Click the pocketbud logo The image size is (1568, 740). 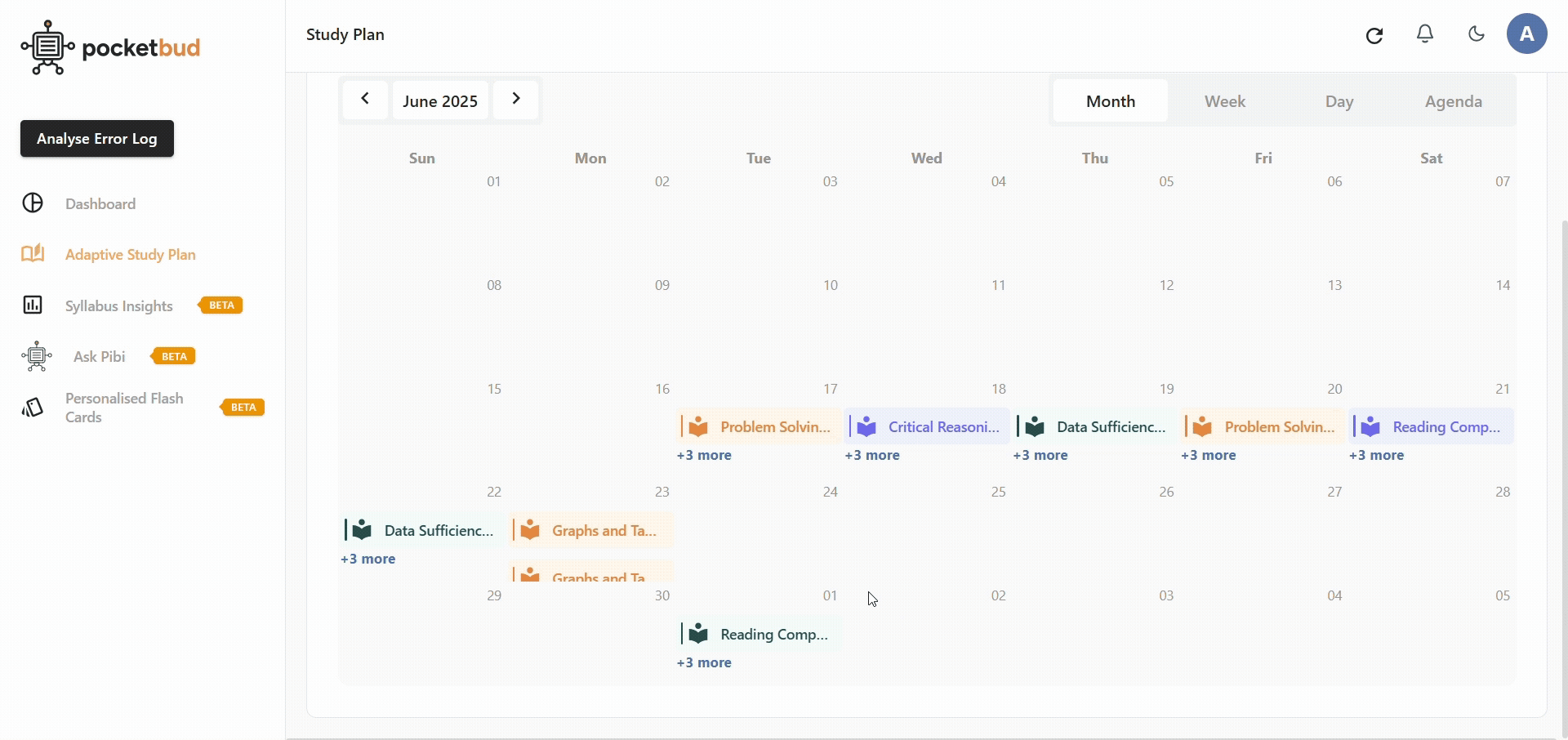(110, 48)
